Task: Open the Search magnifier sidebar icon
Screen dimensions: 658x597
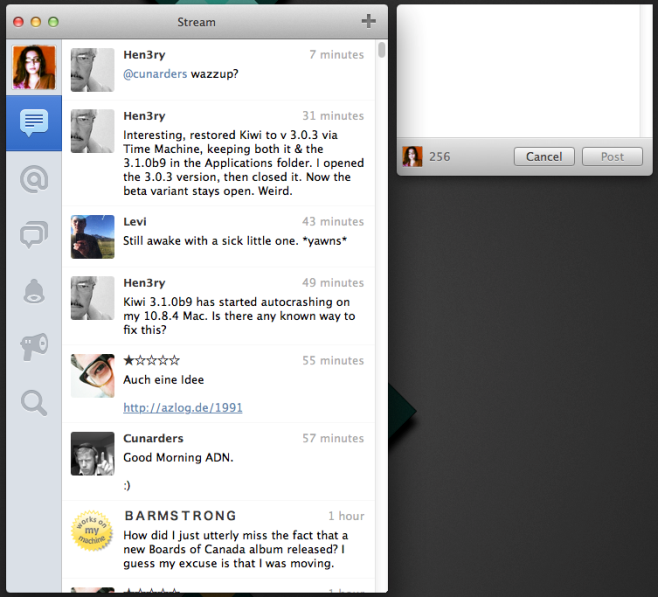Action: click(34, 403)
